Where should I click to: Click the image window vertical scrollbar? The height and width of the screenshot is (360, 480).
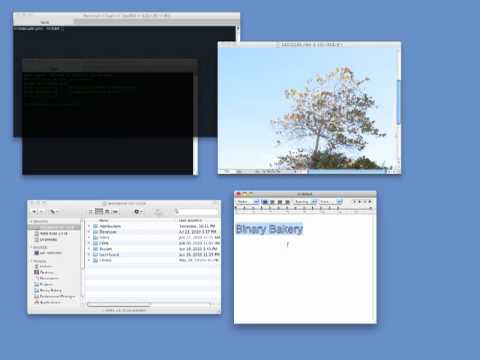click(x=398, y=102)
